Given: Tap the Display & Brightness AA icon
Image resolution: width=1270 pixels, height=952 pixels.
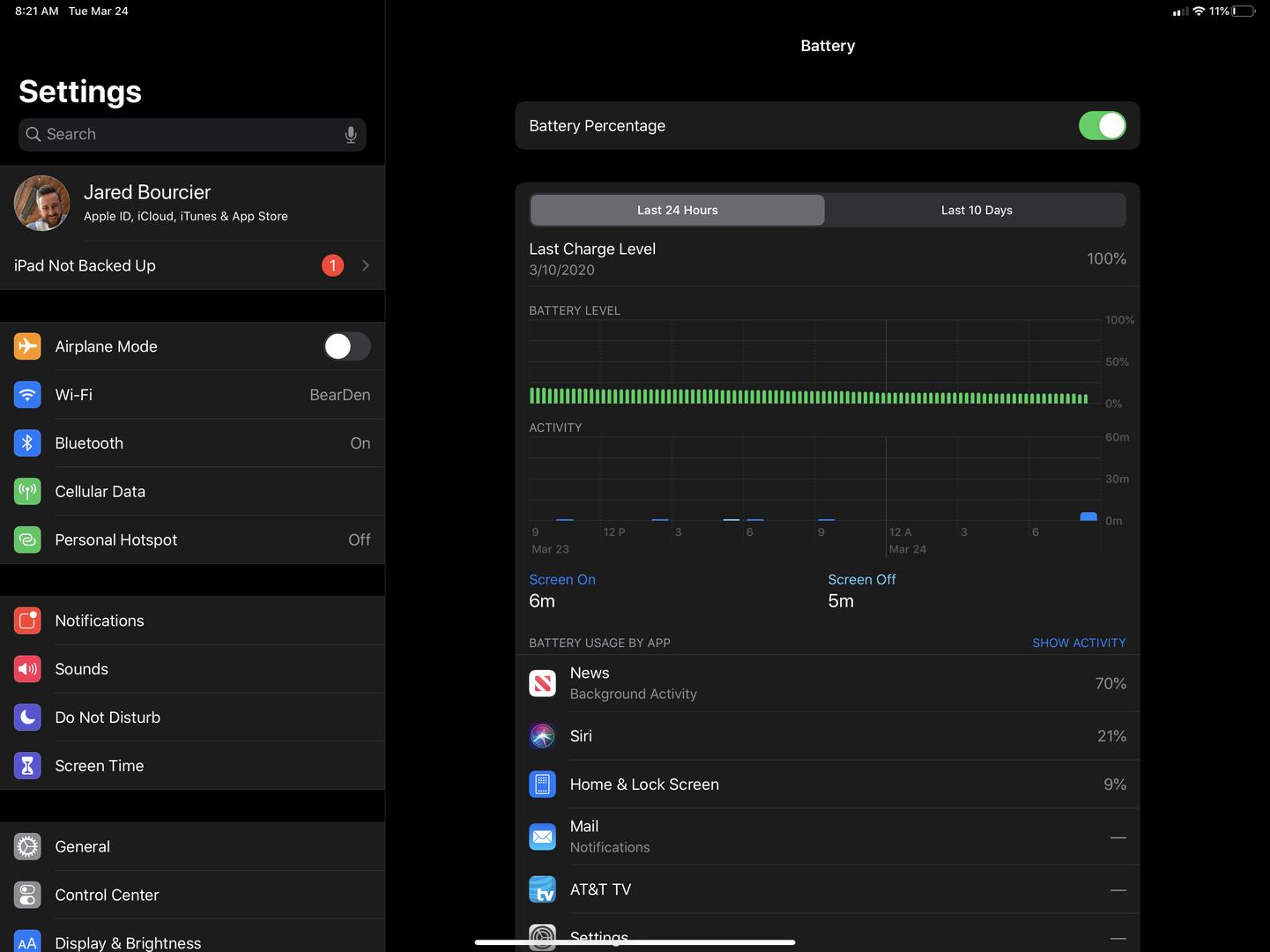Looking at the screenshot, I should click(x=27, y=941).
